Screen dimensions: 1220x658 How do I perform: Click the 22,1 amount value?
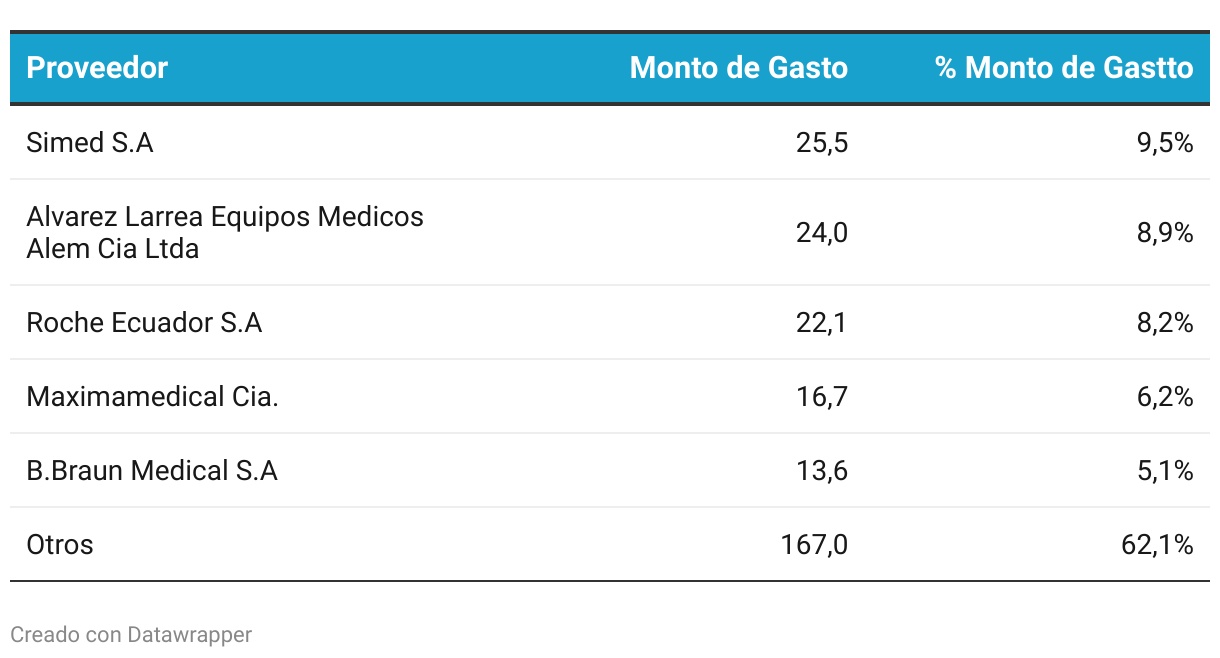[x=822, y=323]
